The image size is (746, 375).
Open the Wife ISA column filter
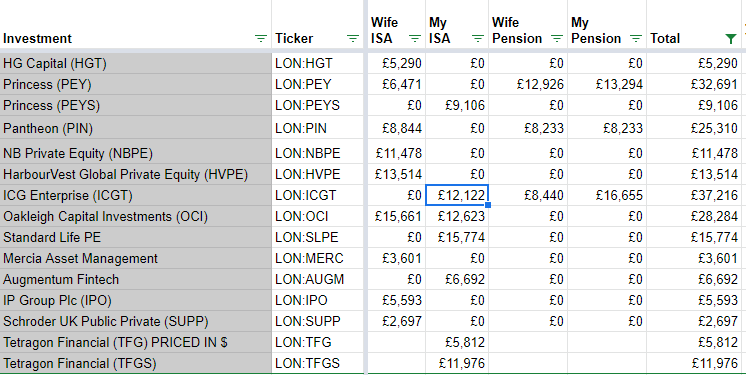click(x=415, y=39)
